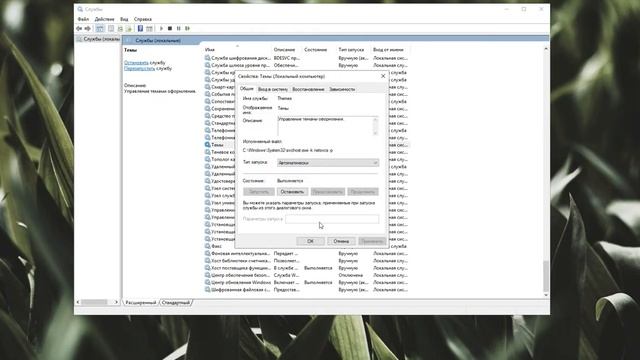Click the Restart service toolbar icon
This screenshot has height=360, width=640.
(187, 29)
